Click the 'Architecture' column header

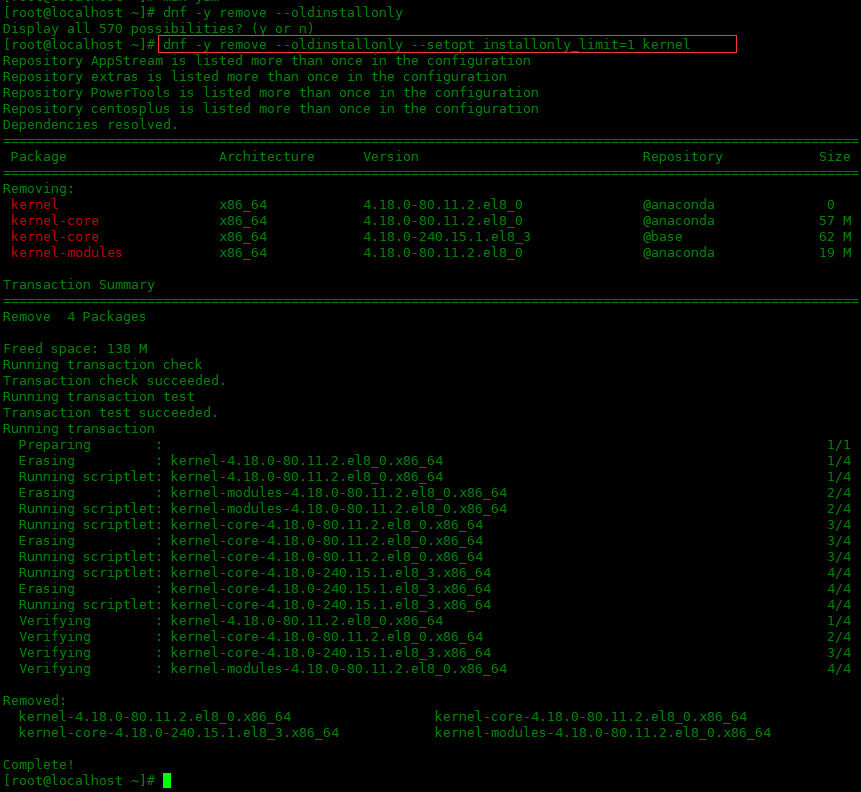(267, 157)
